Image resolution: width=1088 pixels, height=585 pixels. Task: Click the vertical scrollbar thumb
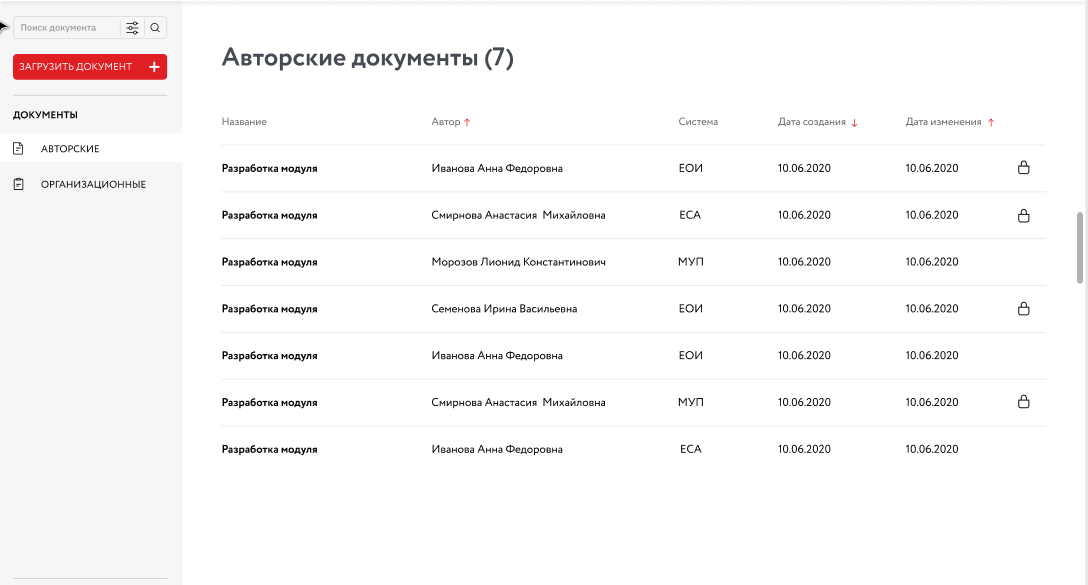click(1079, 247)
